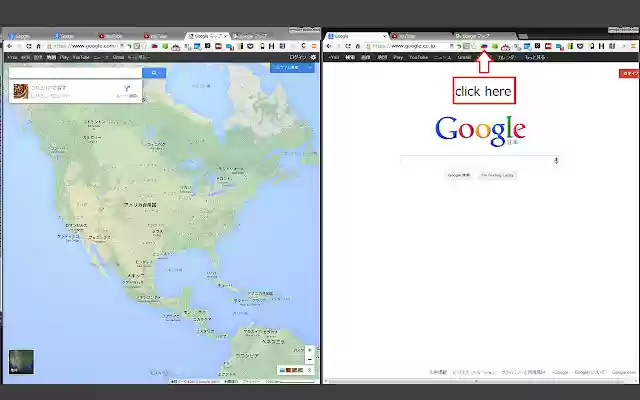Expand the blue dropdown arrow in Maps

310,67
